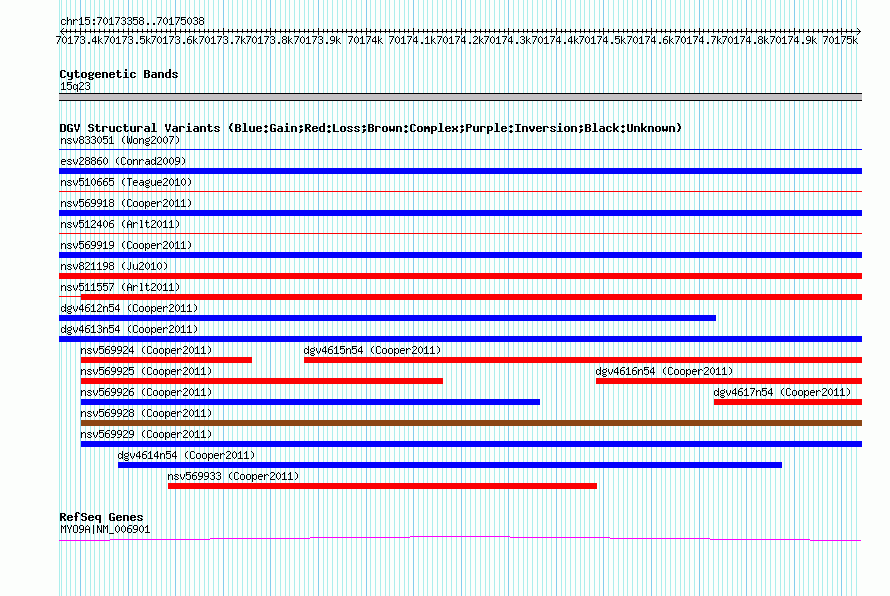
Task: Select the red nsv569933 loss bar
Action: (383, 486)
